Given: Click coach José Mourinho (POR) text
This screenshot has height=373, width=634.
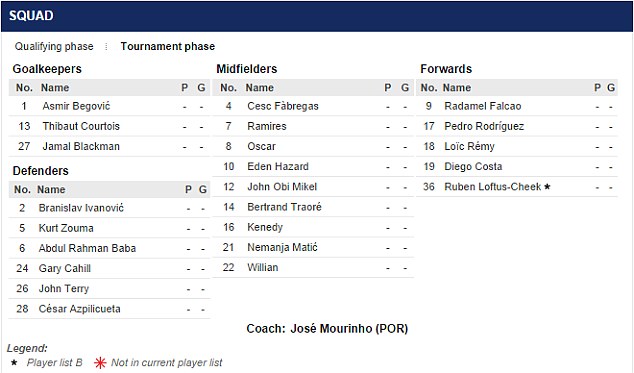Looking at the screenshot, I should [327, 328].
